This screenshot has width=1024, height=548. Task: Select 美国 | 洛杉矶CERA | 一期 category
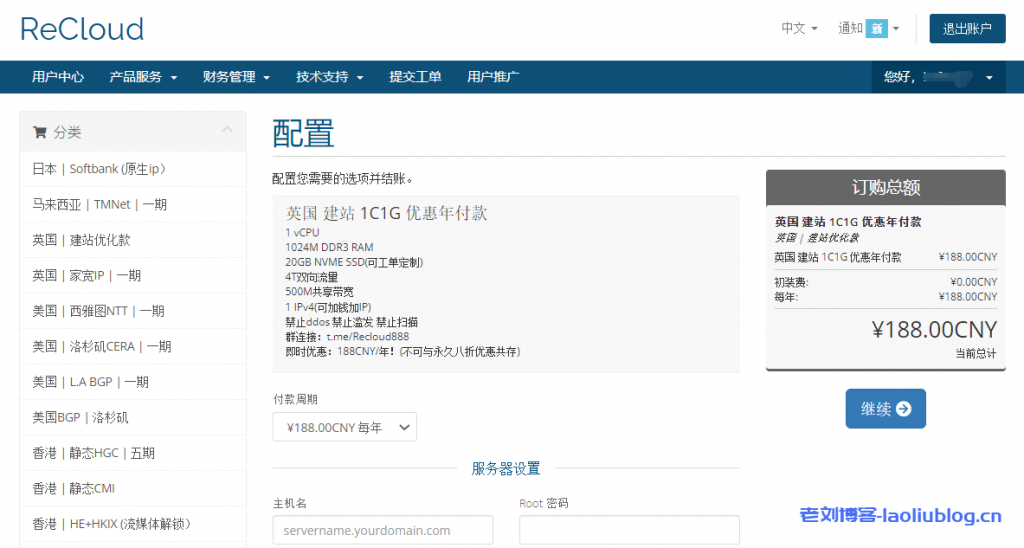133,346
